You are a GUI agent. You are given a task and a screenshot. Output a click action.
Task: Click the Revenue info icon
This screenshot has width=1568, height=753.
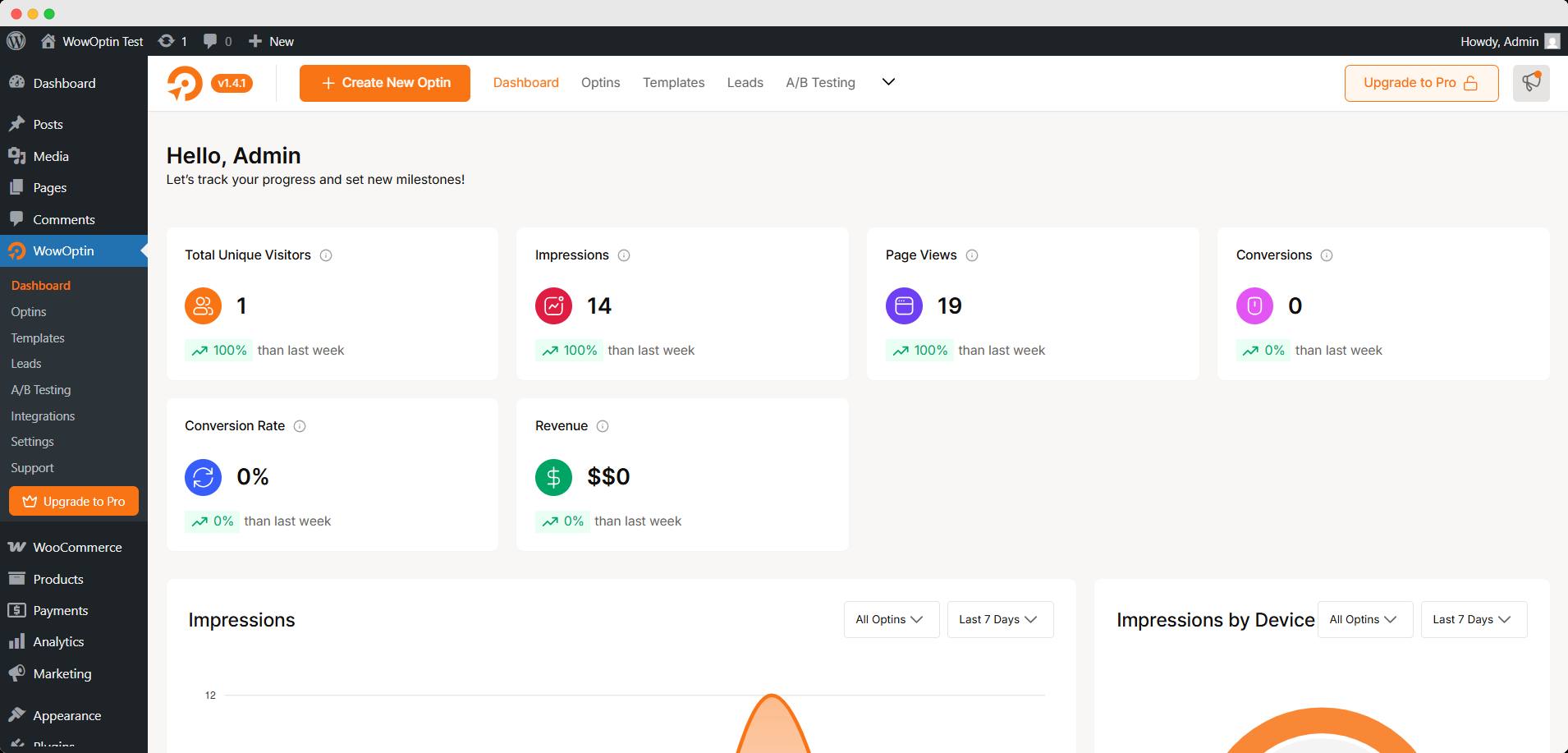coord(603,426)
